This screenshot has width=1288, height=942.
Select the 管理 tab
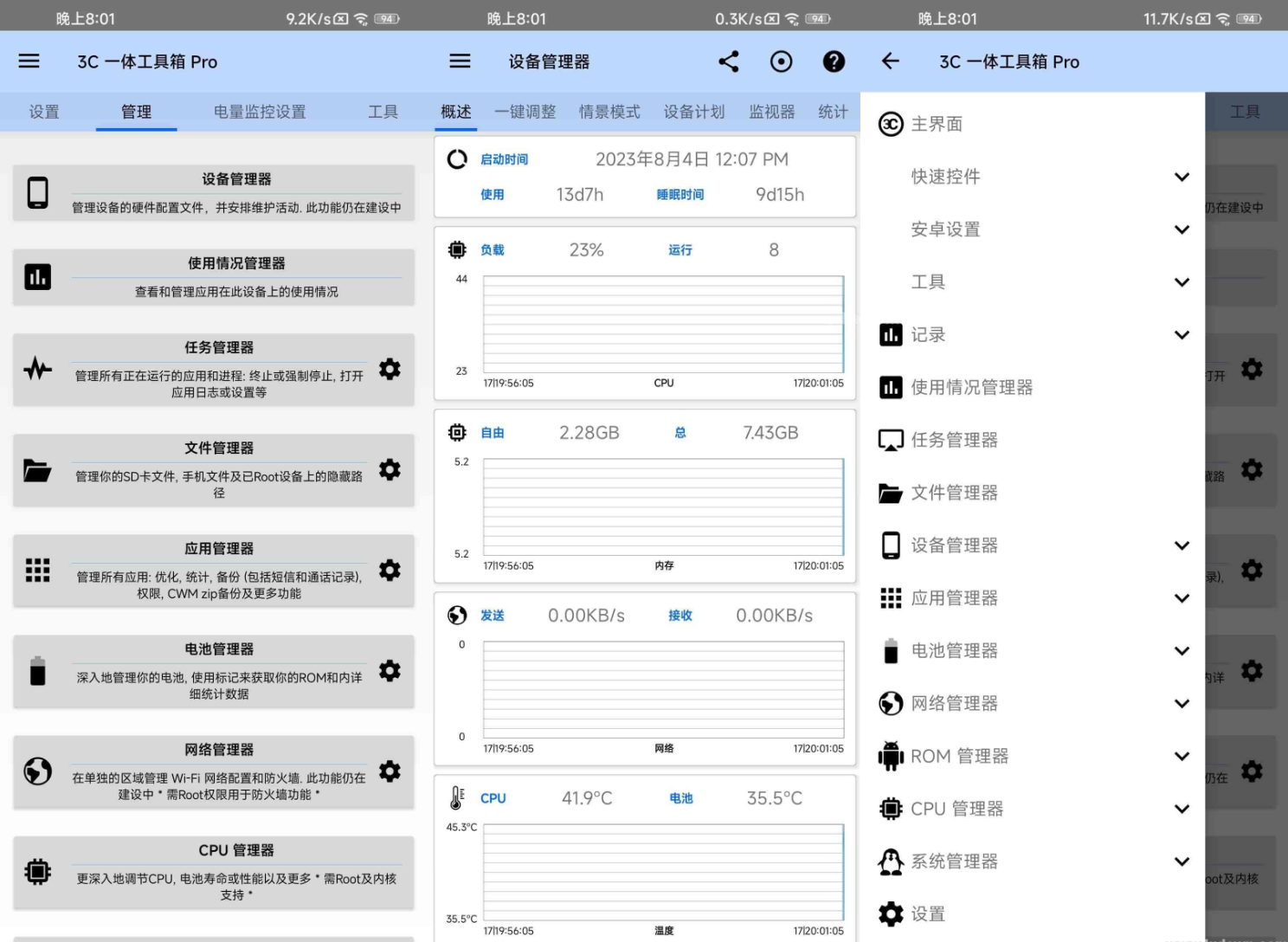[x=136, y=112]
